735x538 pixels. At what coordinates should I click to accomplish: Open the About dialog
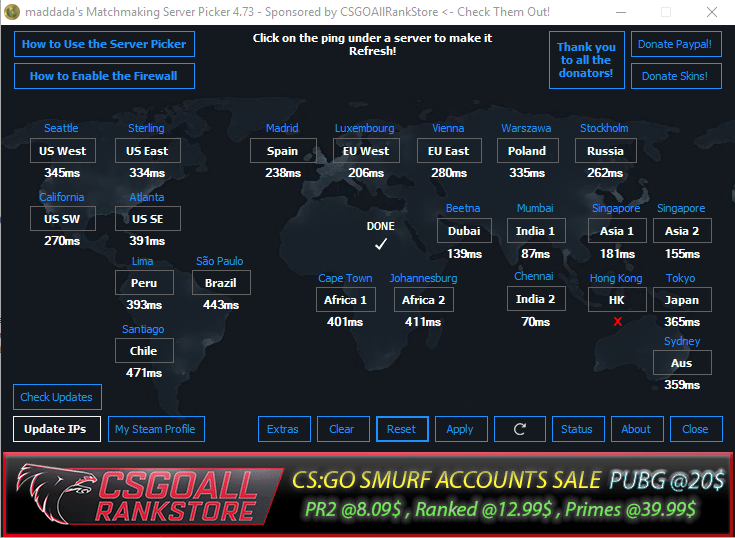(x=637, y=429)
